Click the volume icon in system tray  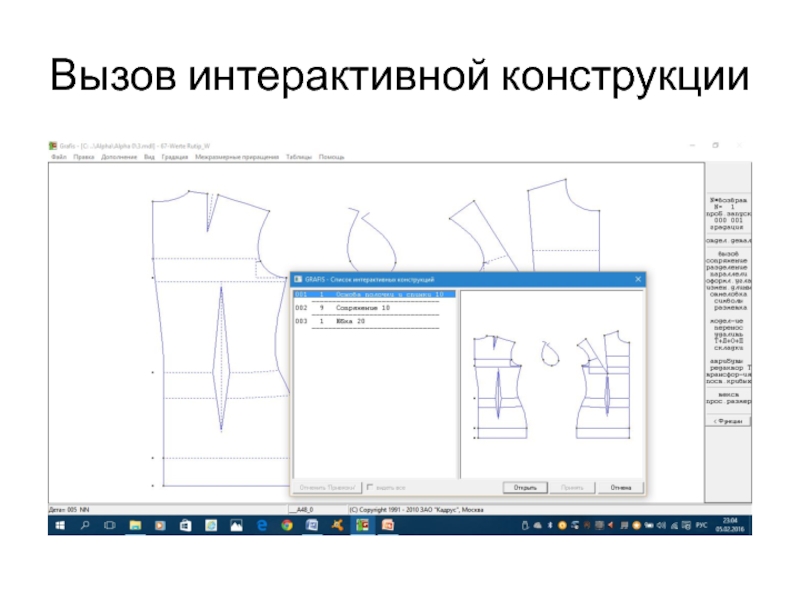661,526
